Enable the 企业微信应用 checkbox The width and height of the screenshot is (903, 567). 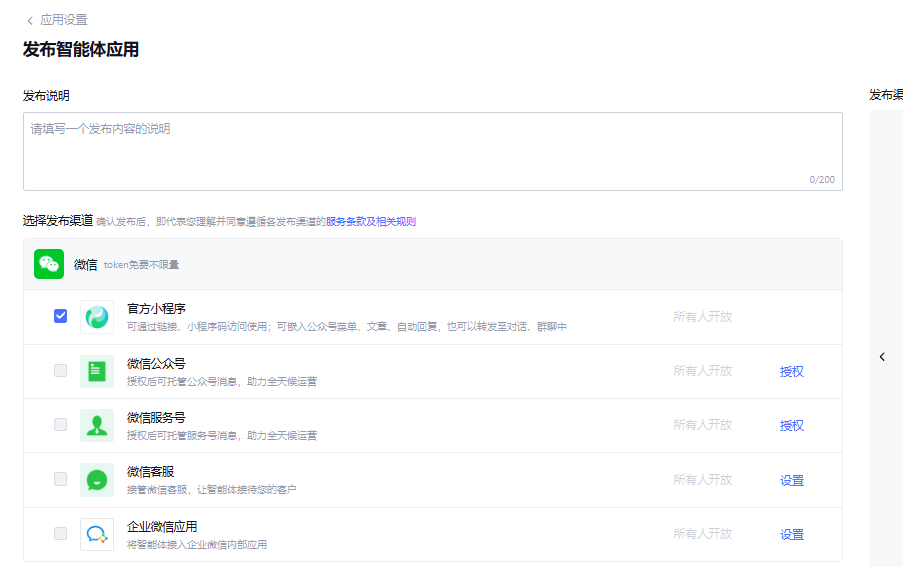pyautogui.click(x=61, y=533)
